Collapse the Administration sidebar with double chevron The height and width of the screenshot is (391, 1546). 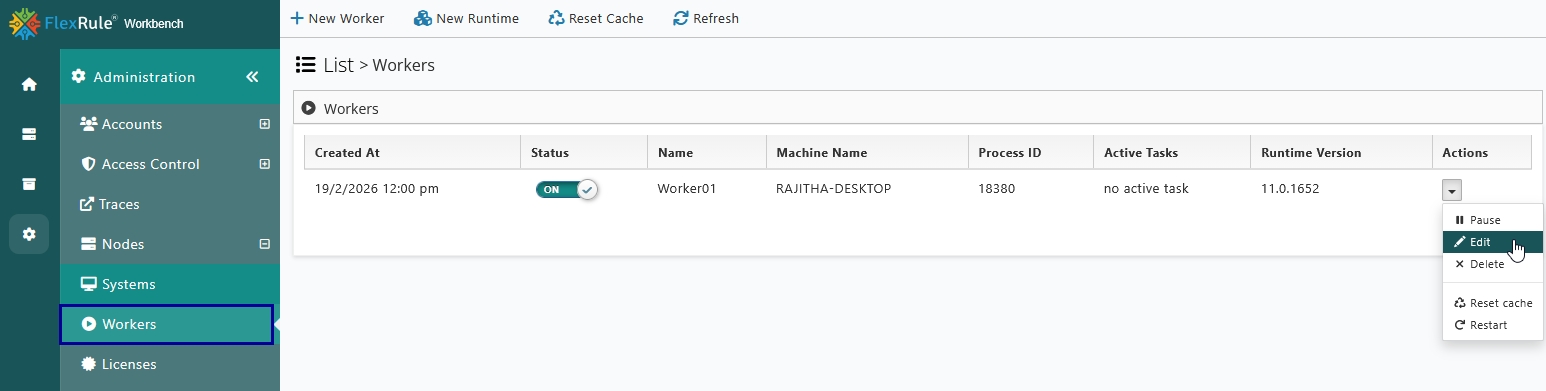pyautogui.click(x=252, y=77)
